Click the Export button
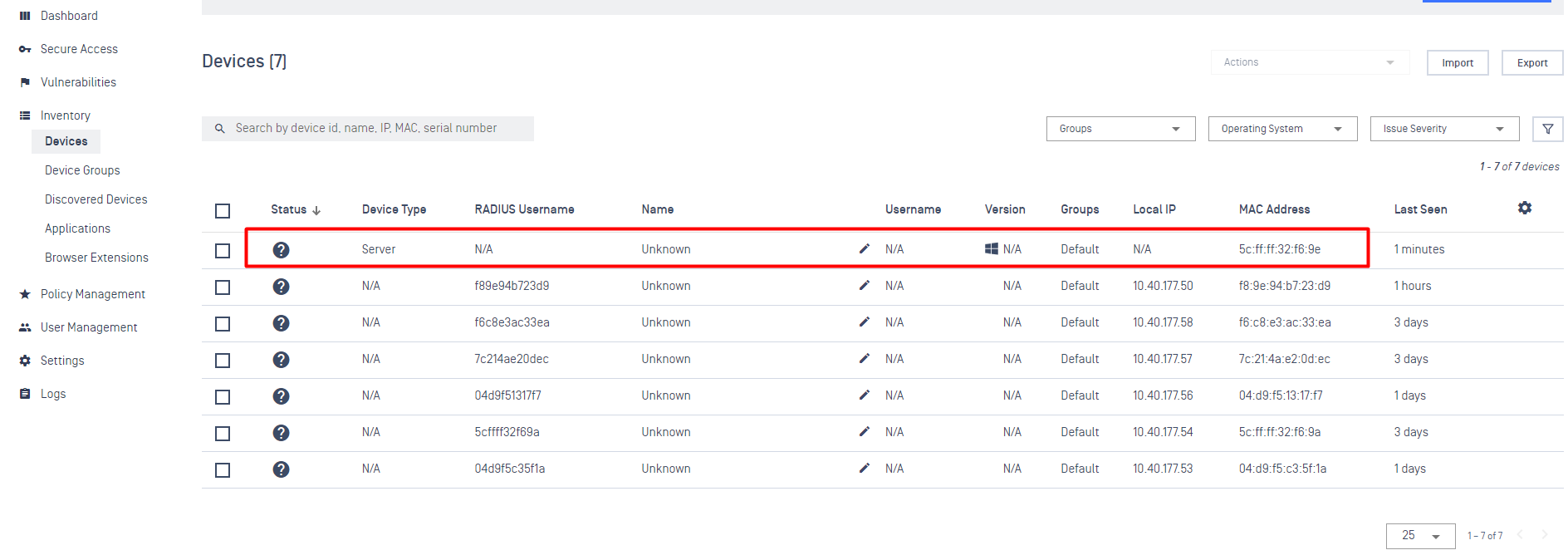The width and height of the screenshot is (1568, 555). 1532,63
